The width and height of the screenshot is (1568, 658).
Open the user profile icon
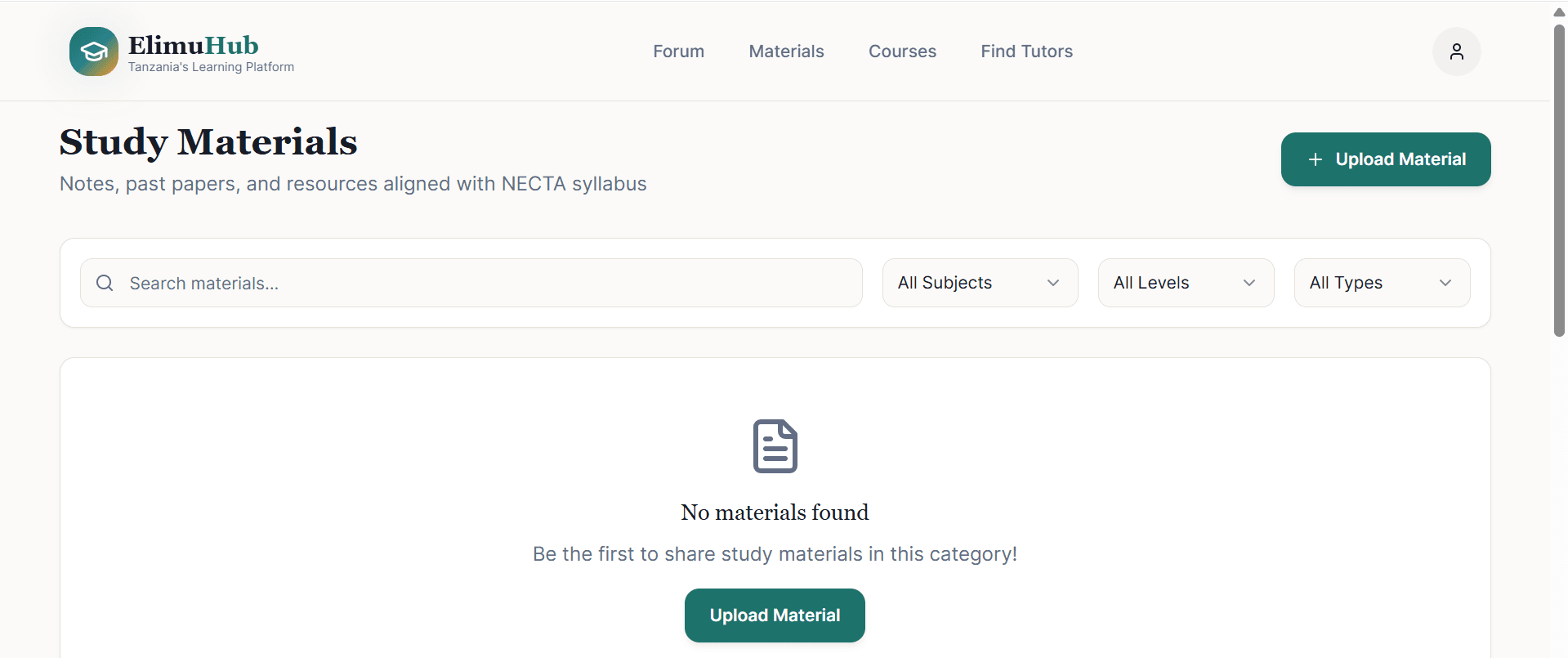click(1456, 51)
